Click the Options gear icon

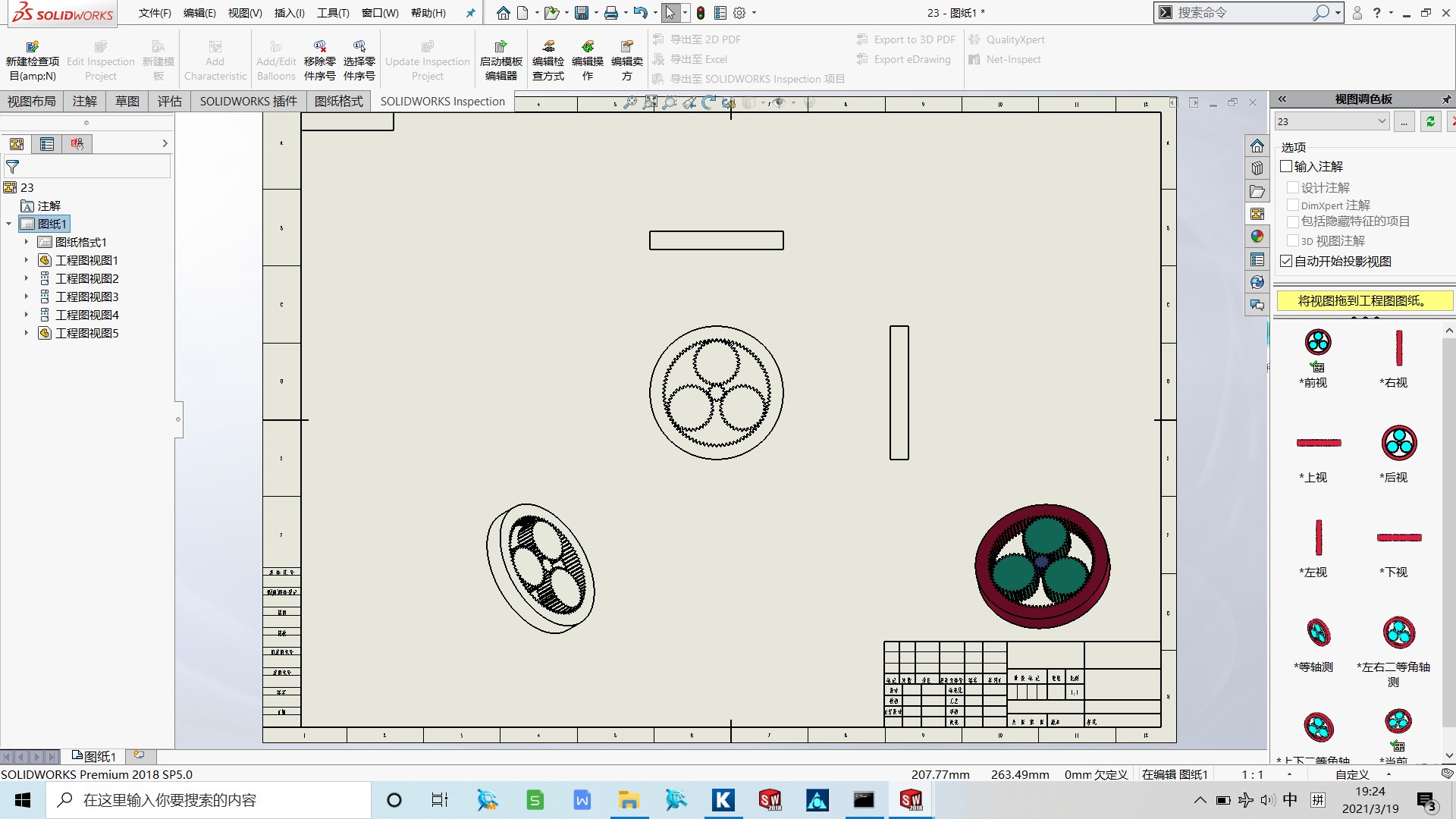click(739, 13)
